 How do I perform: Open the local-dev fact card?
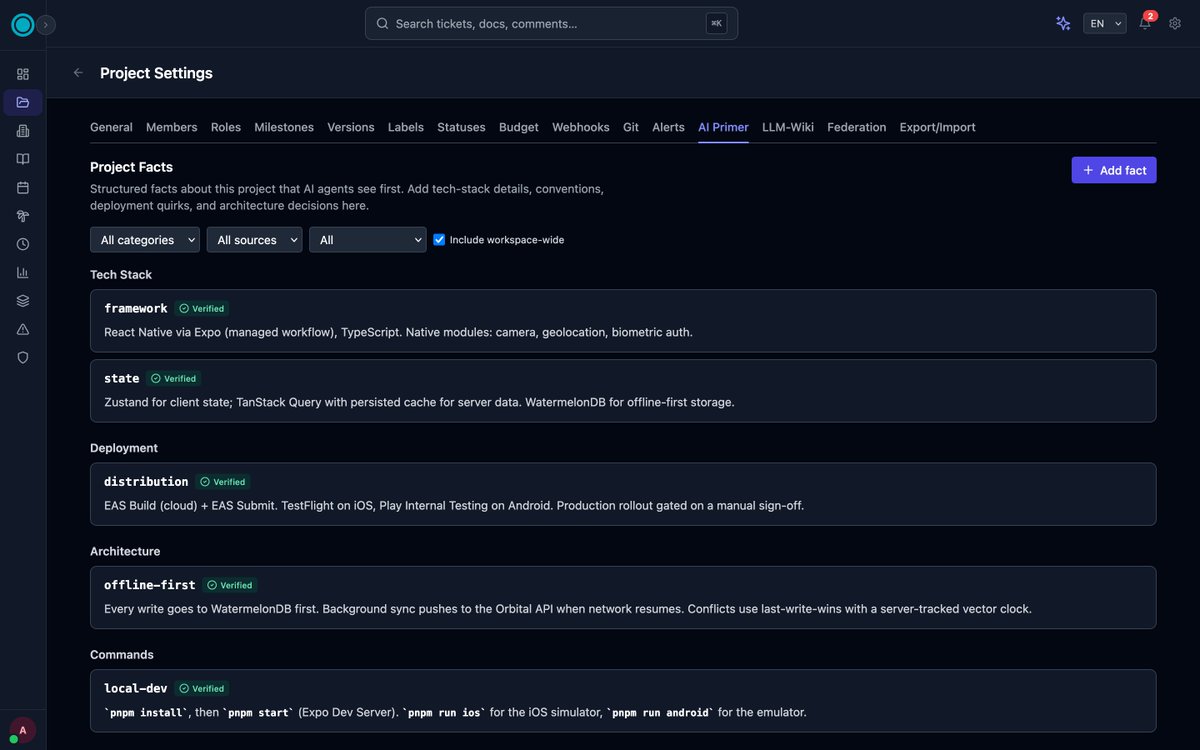pos(623,701)
